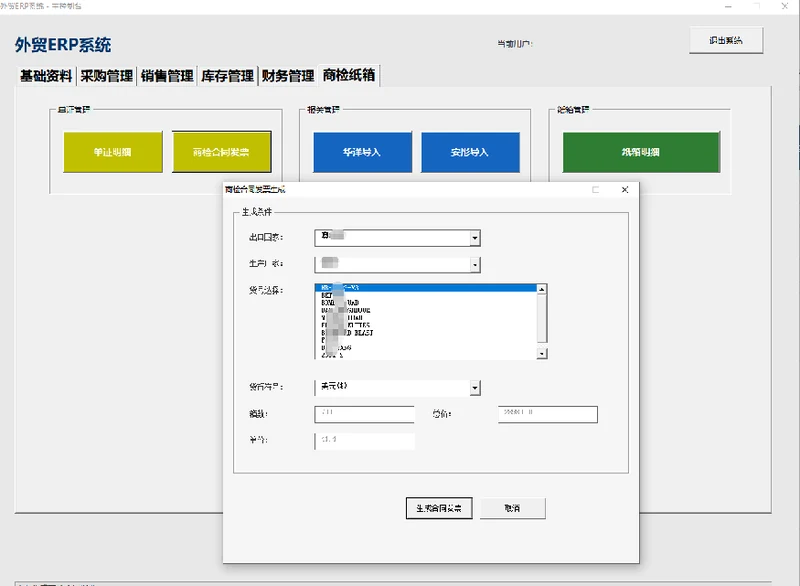Image resolution: width=800 pixels, height=586 pixels.
Task: Expand the 生产厂家 dropdown
Action: [474, 265]
